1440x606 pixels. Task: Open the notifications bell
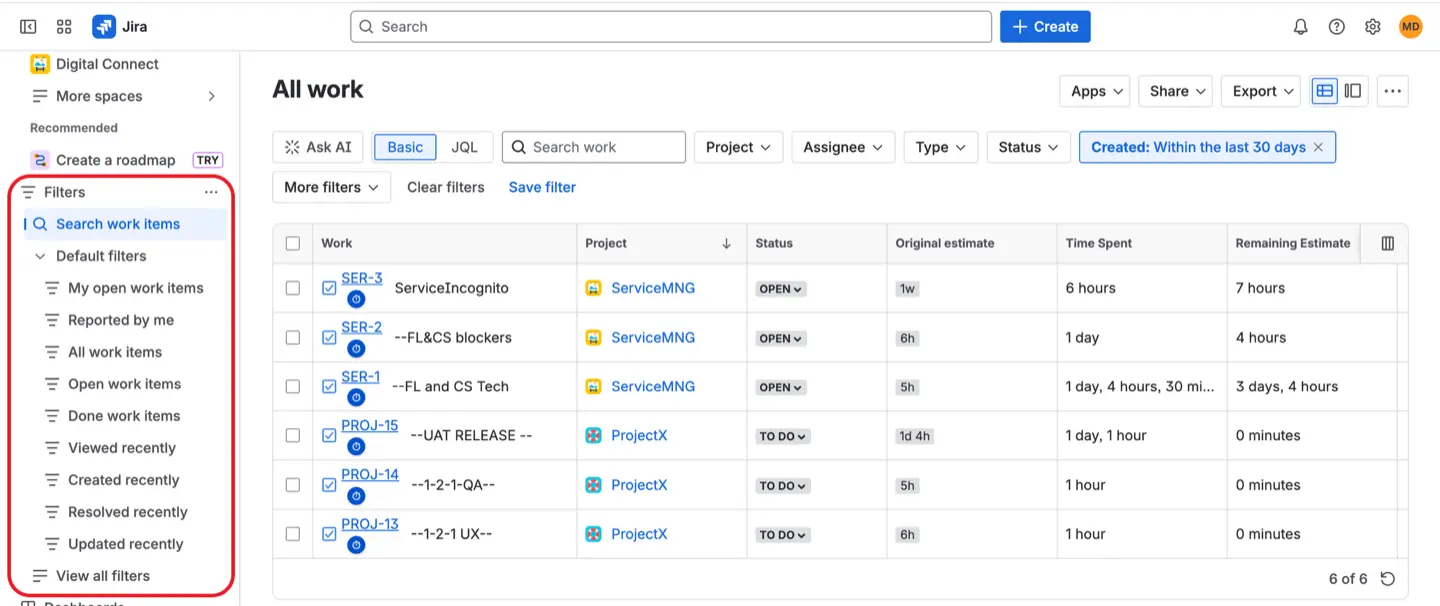1301,26
